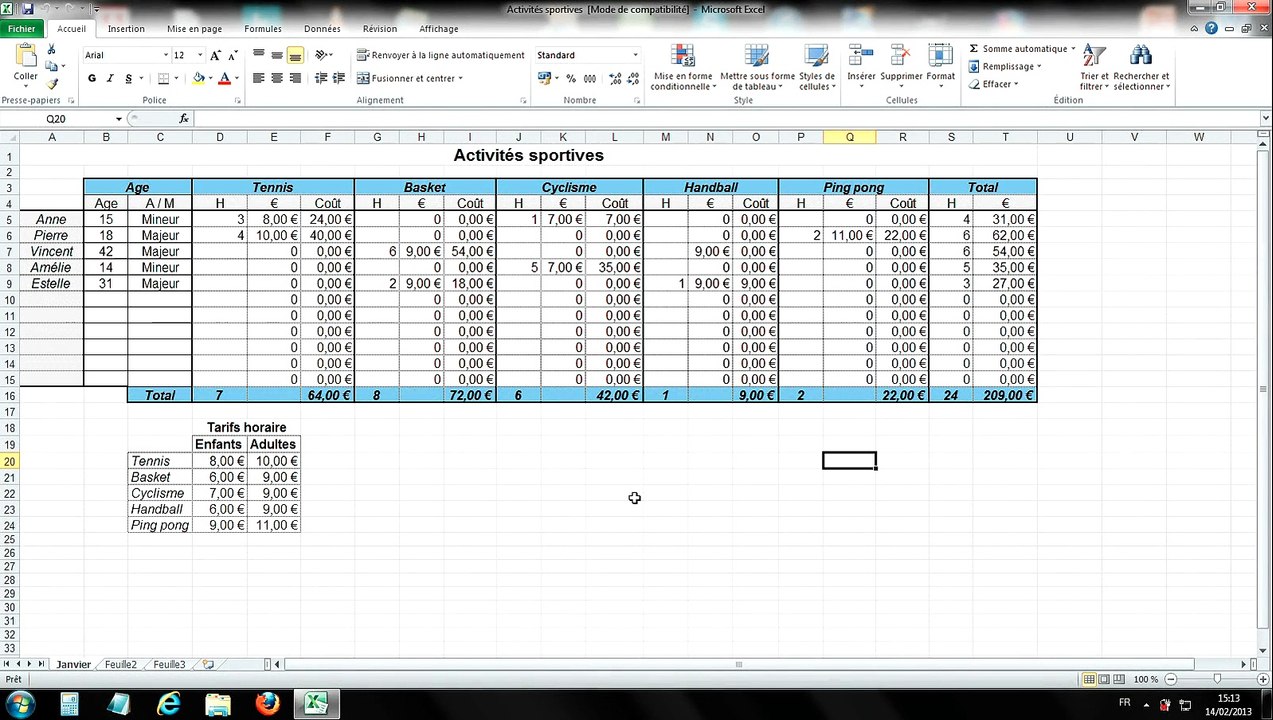The image size is (1273, 720).
Task: Open Internet Explorer from the taskbar
Action: click(x=169, y=704)
